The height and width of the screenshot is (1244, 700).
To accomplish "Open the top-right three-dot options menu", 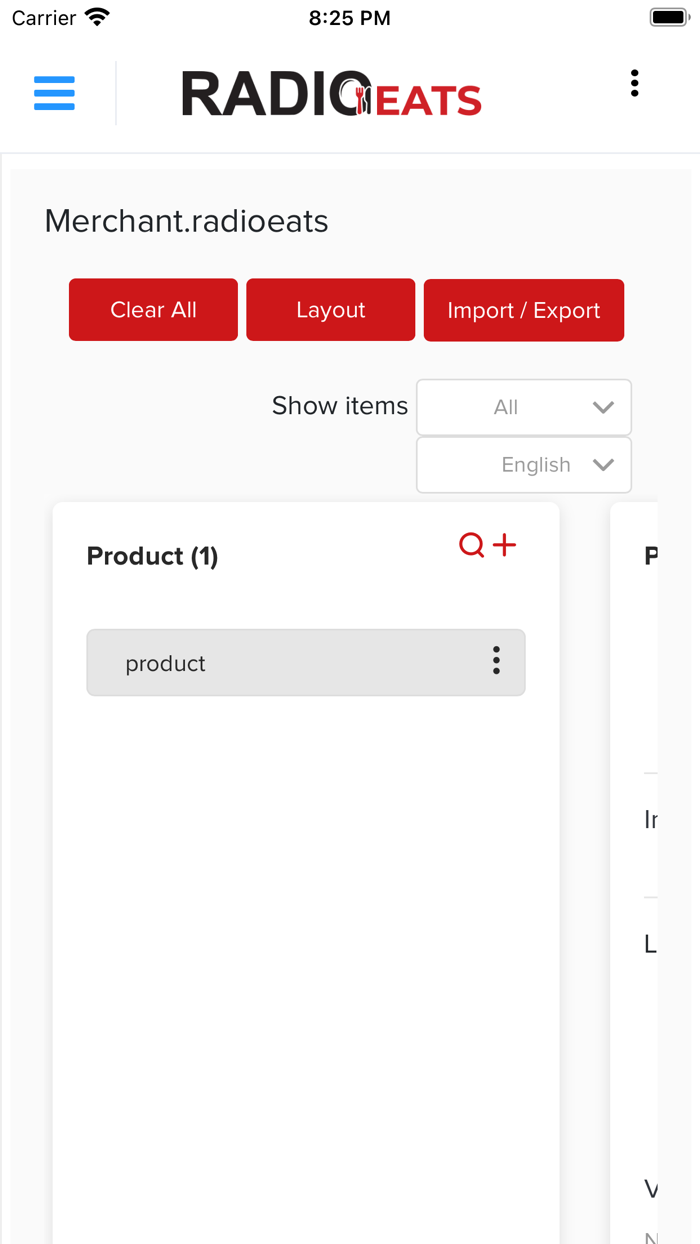I will [x=634, y=84].
